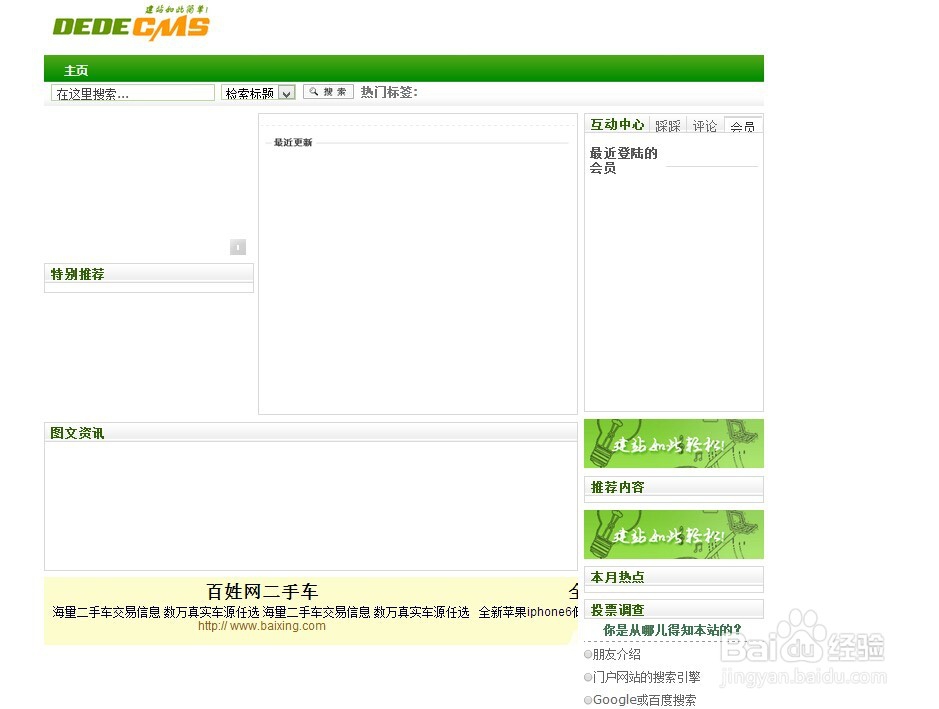Select the 互动中心 tab
This screenshot has height=709, width=939.
(x=616, y=124)
